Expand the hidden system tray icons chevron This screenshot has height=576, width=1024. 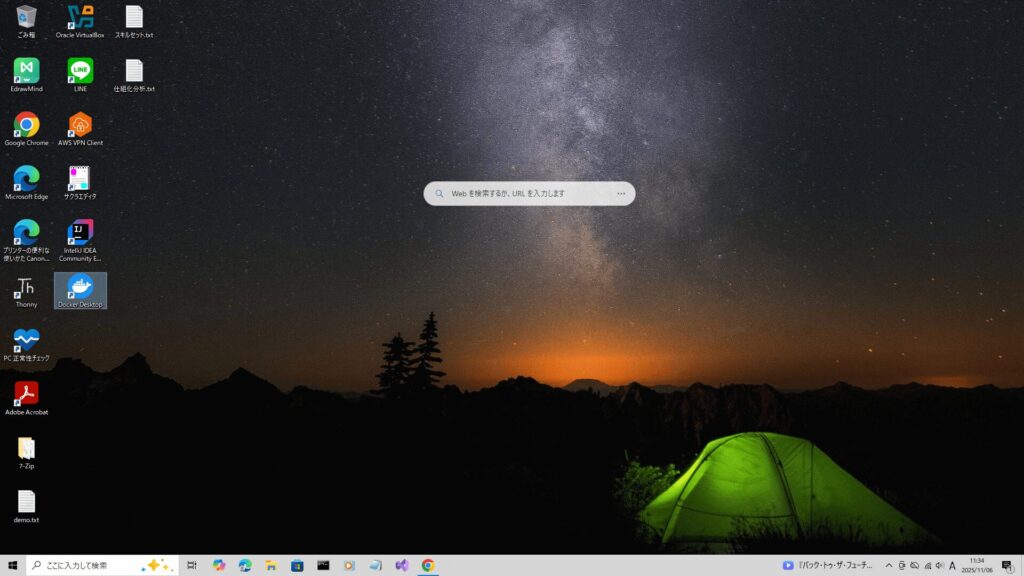click(x=888, y=566)
